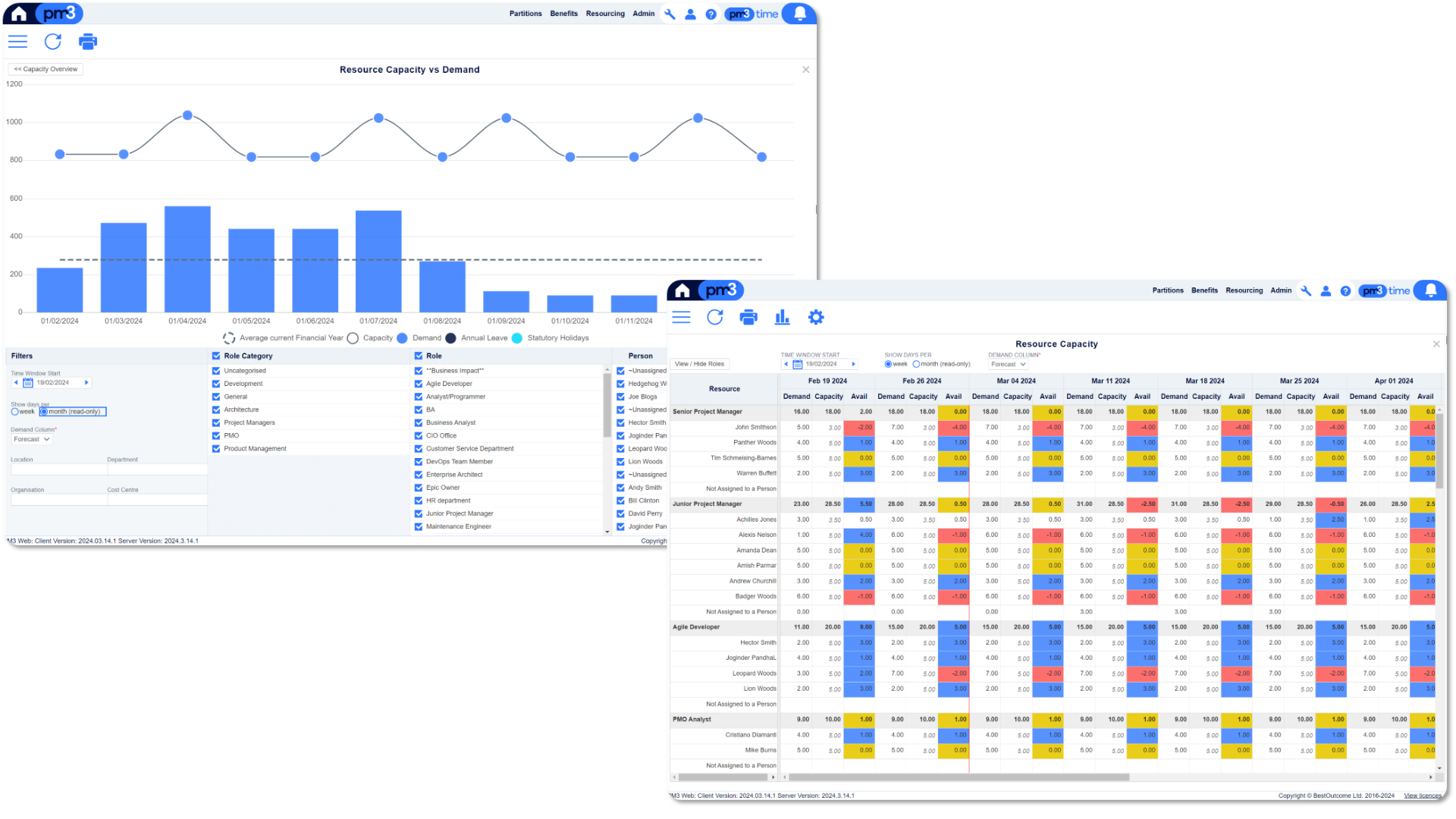Viewport: 1456px width, 819px height.
Task: Open Resourcing menu in Resource Capacity window
Action: [x=1244, y=290]
